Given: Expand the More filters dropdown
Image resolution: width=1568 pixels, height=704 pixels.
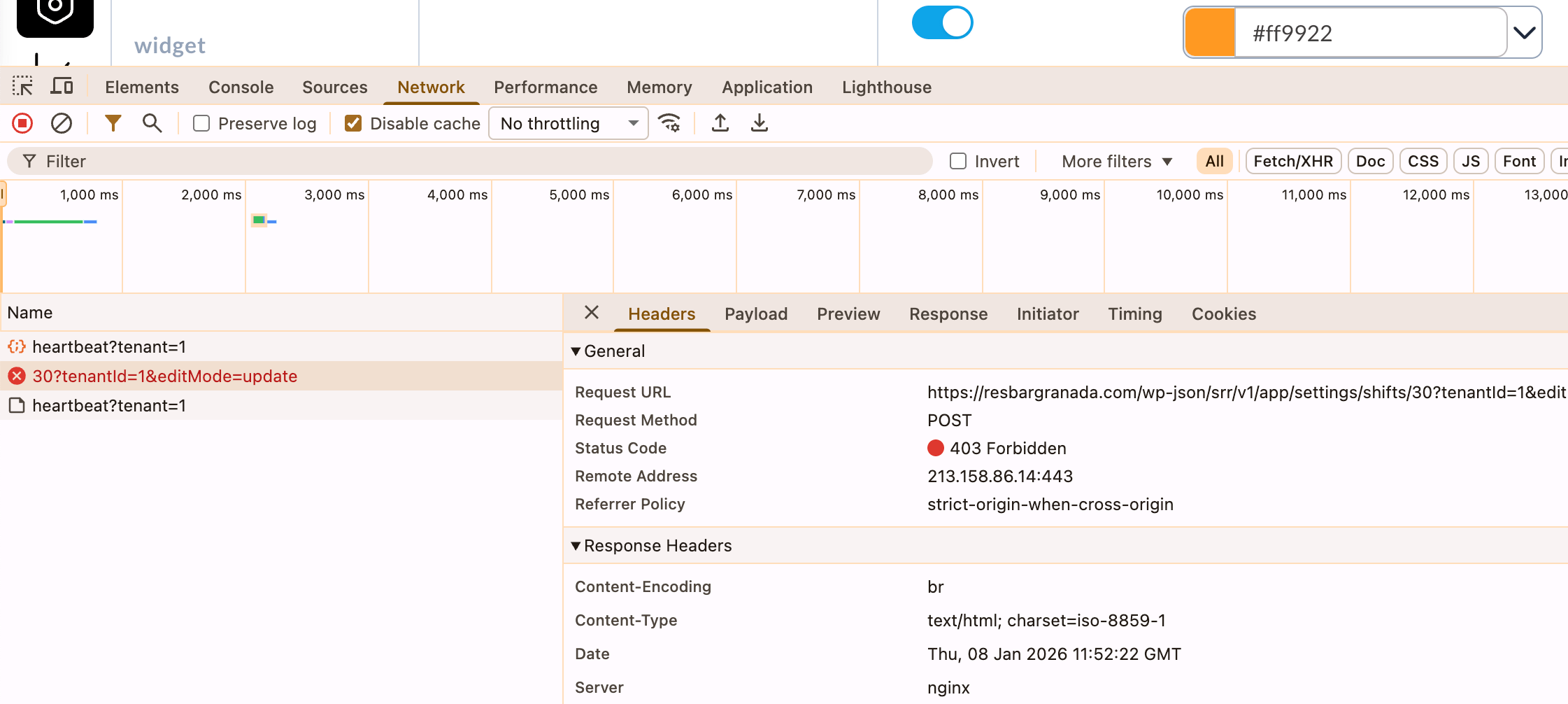Looking at the screenshot, I should point(1116,162).
